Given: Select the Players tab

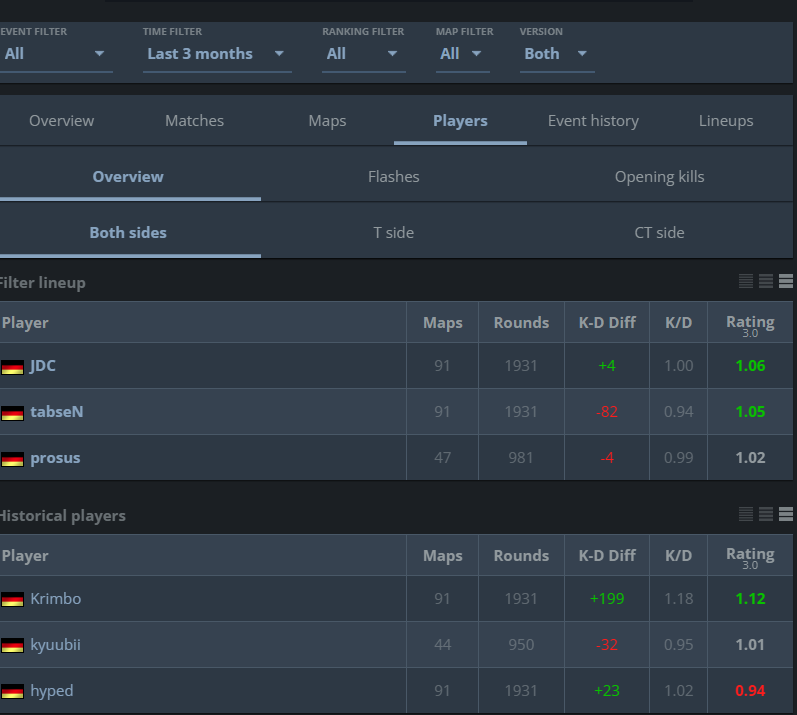Looking at the screenshot, I should tap(460, 121).
